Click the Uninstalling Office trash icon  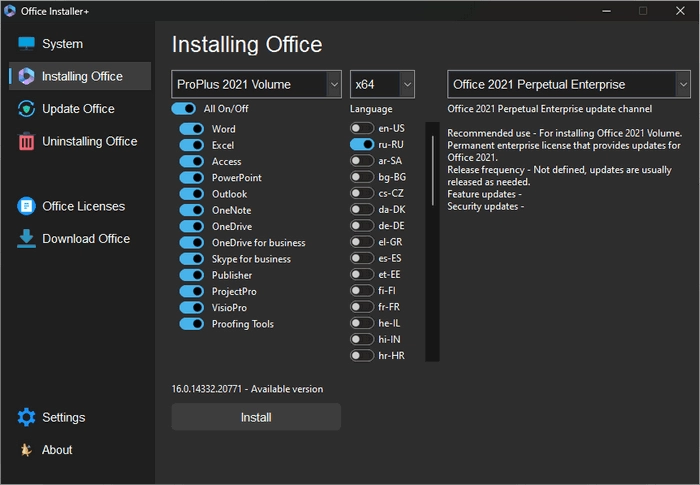click(26, 141)
